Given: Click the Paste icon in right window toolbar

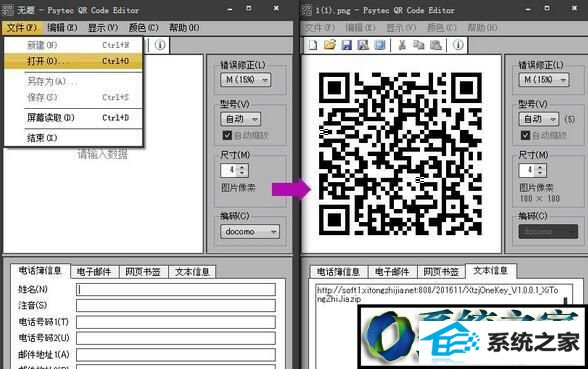Looking at the screenshot, I should click(435, 45).
